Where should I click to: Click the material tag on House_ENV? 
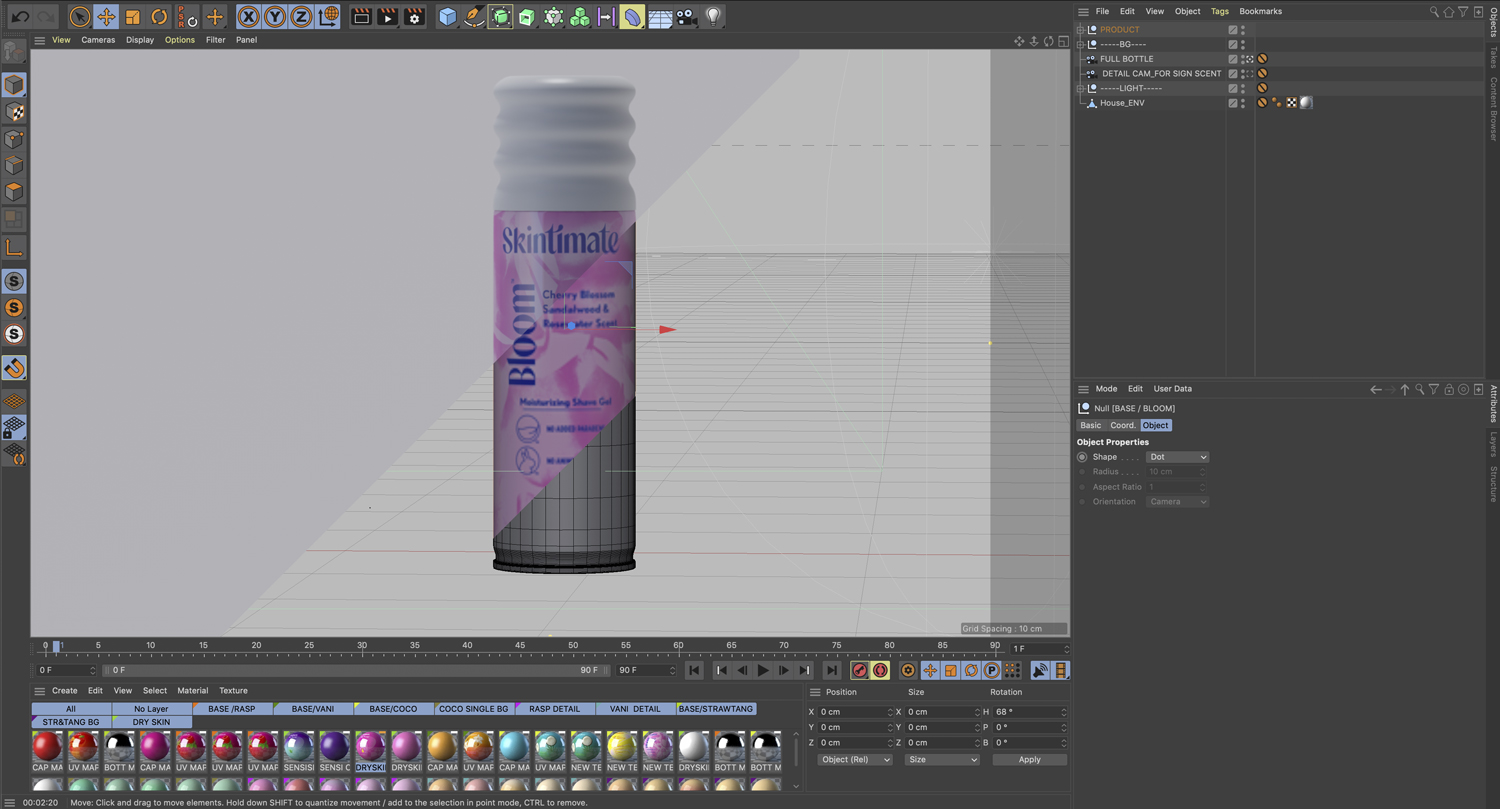point(1306,103)
